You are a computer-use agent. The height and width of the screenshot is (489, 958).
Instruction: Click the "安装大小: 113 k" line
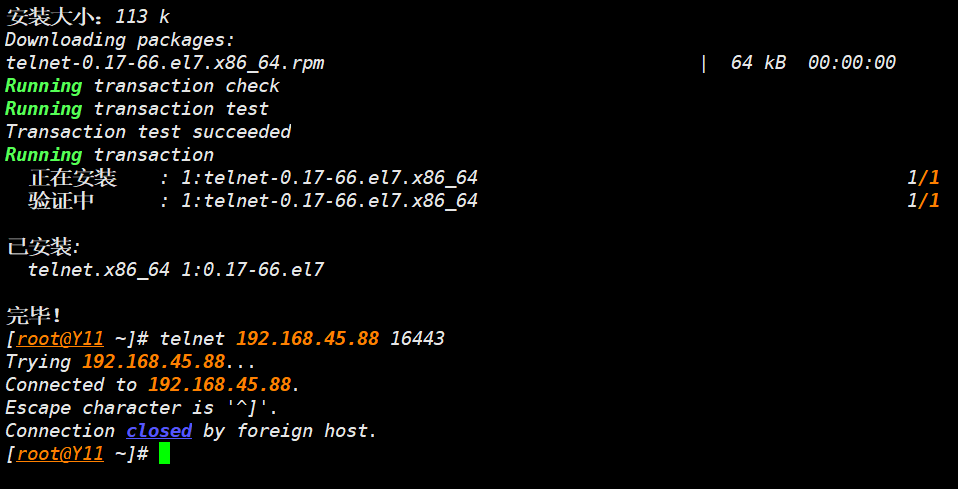pos(88,17)
